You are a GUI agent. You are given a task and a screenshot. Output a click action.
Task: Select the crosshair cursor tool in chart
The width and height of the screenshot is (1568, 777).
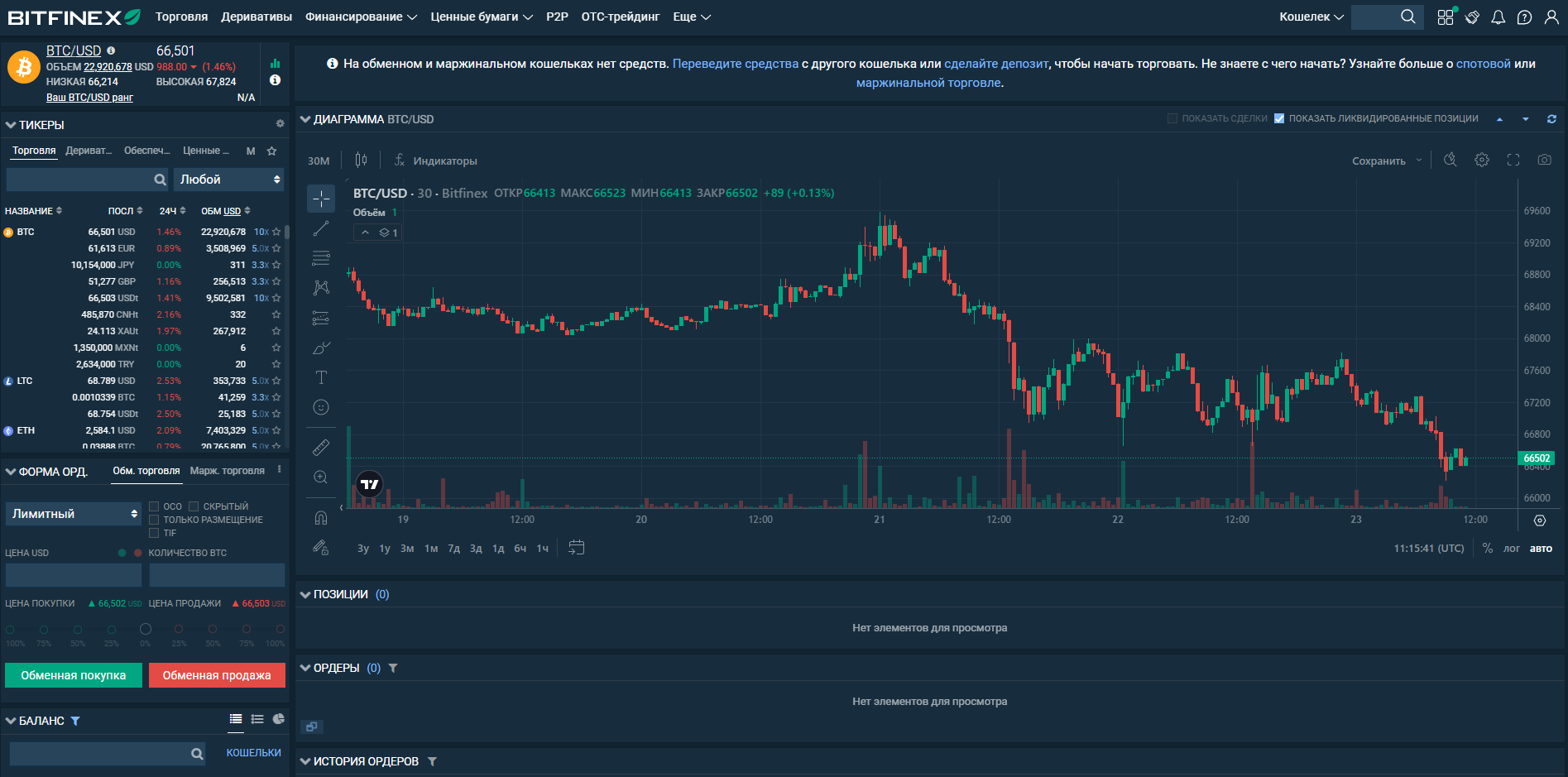coord(321,199)
